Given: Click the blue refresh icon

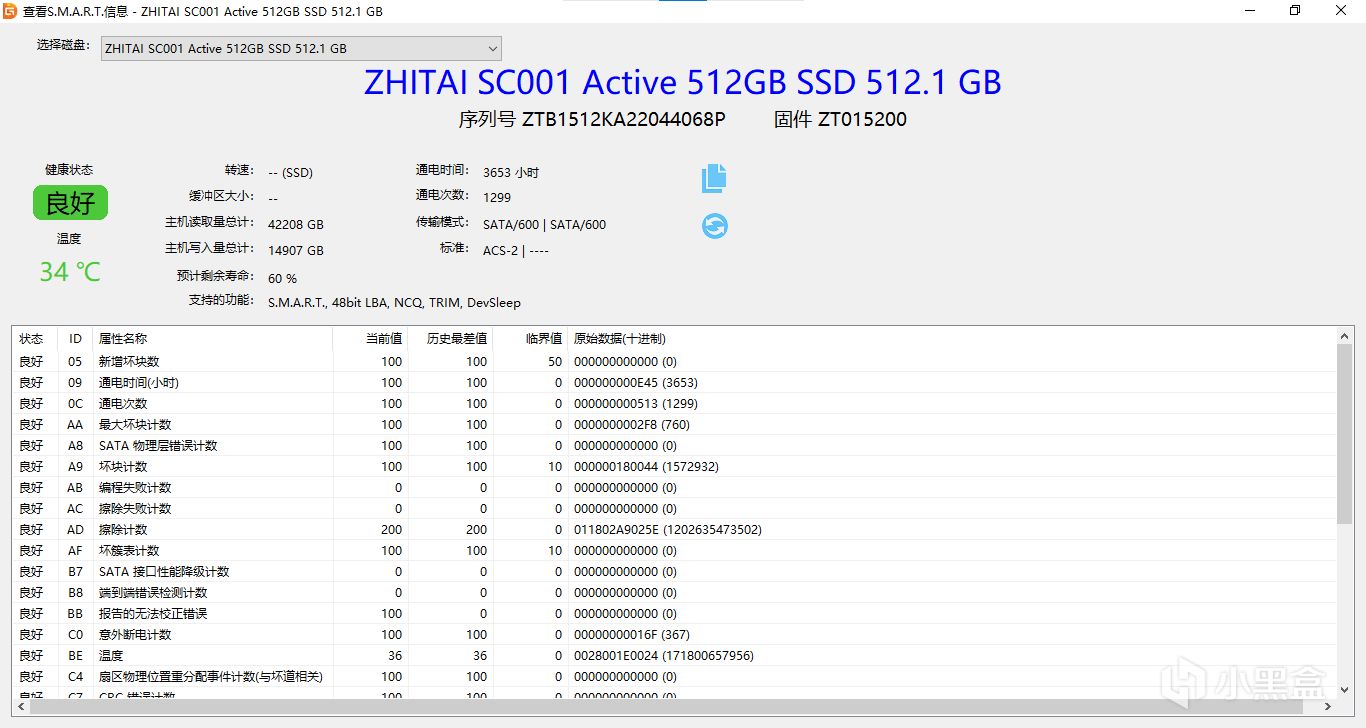Looking at the screenshot, I should point(714,226).
